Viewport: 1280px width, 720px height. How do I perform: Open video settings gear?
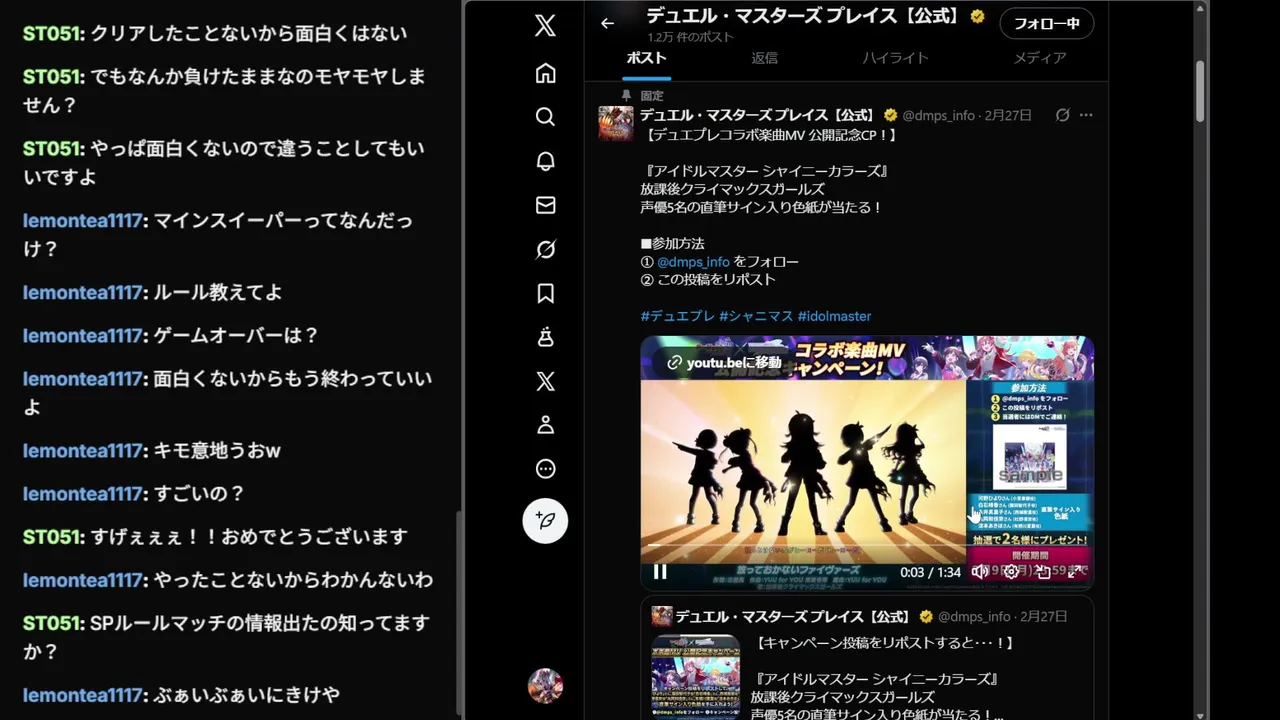coord(1011,572)
